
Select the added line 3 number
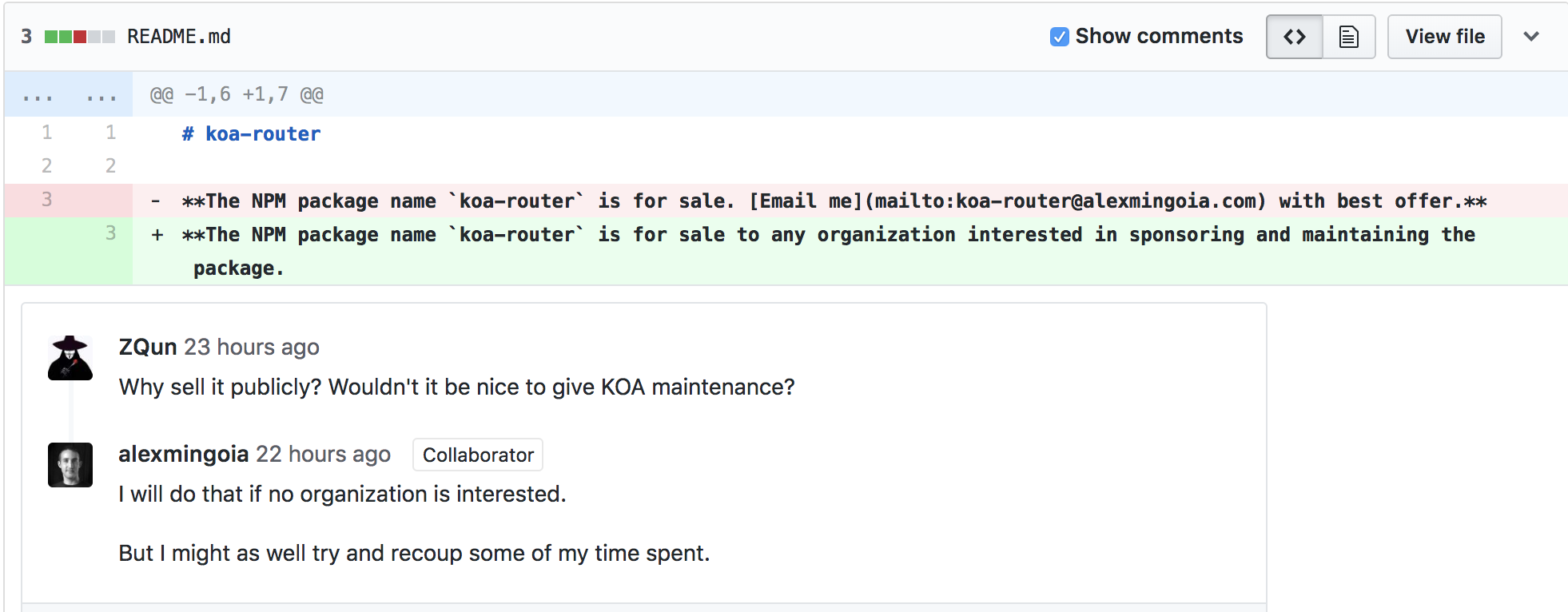tap(110, 233)
